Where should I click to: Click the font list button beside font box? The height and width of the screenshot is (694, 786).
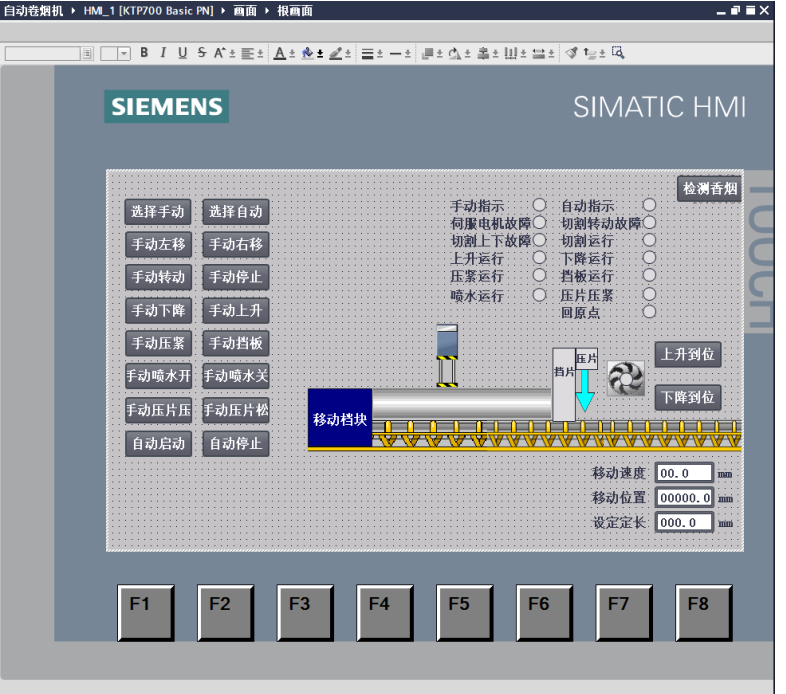(87, 53)
